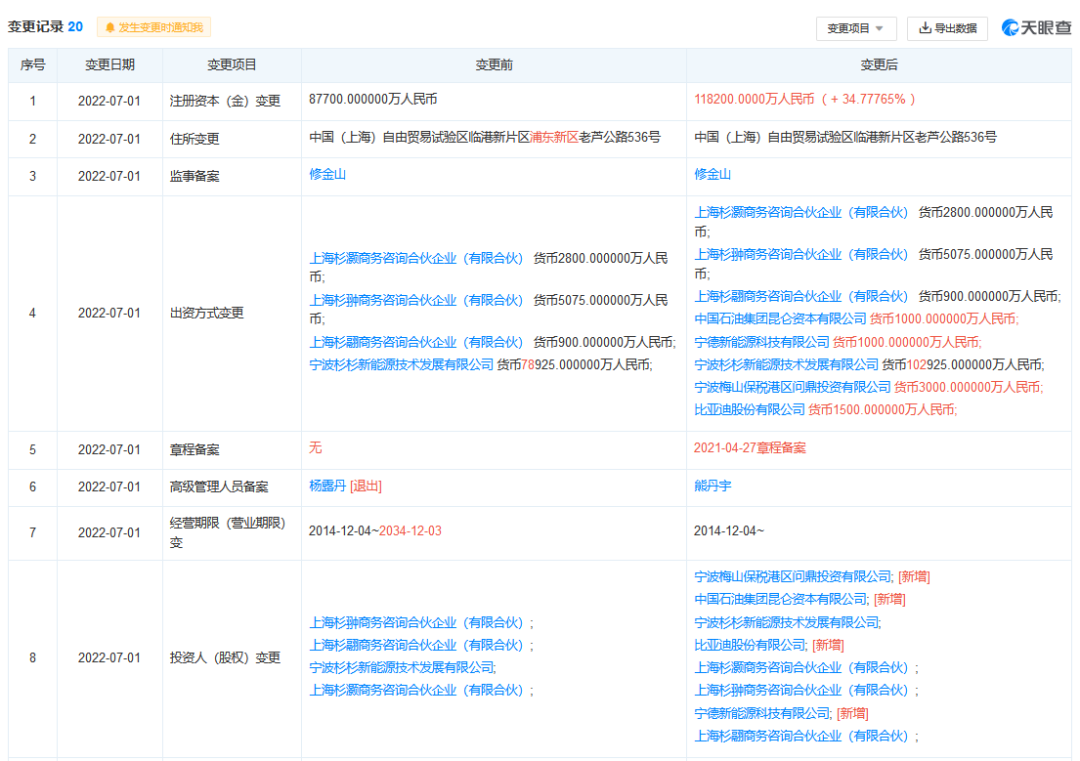Click the 变更记录 section title

36,27
